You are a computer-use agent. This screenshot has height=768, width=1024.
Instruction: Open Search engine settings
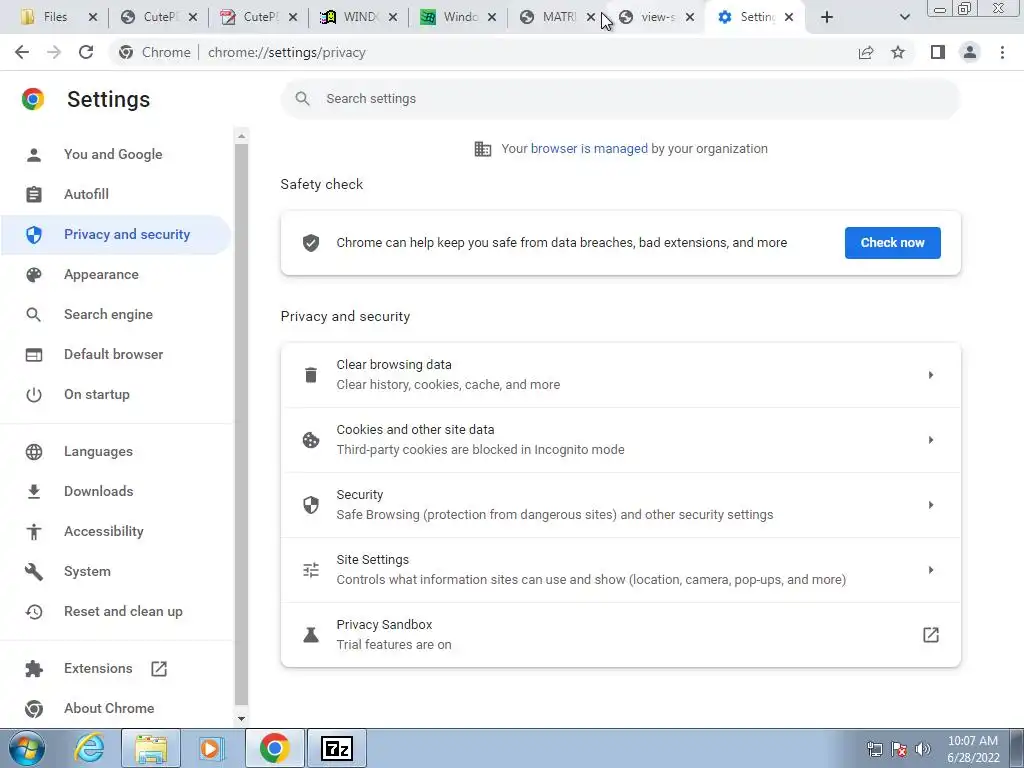coord(108,314)
